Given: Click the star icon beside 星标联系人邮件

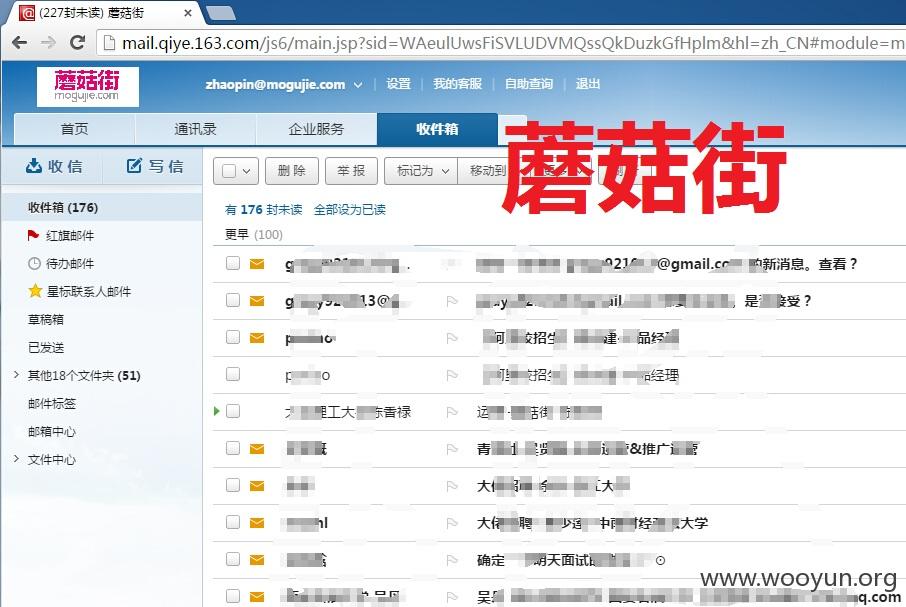Looking at the screenshot, I should 35,291.
